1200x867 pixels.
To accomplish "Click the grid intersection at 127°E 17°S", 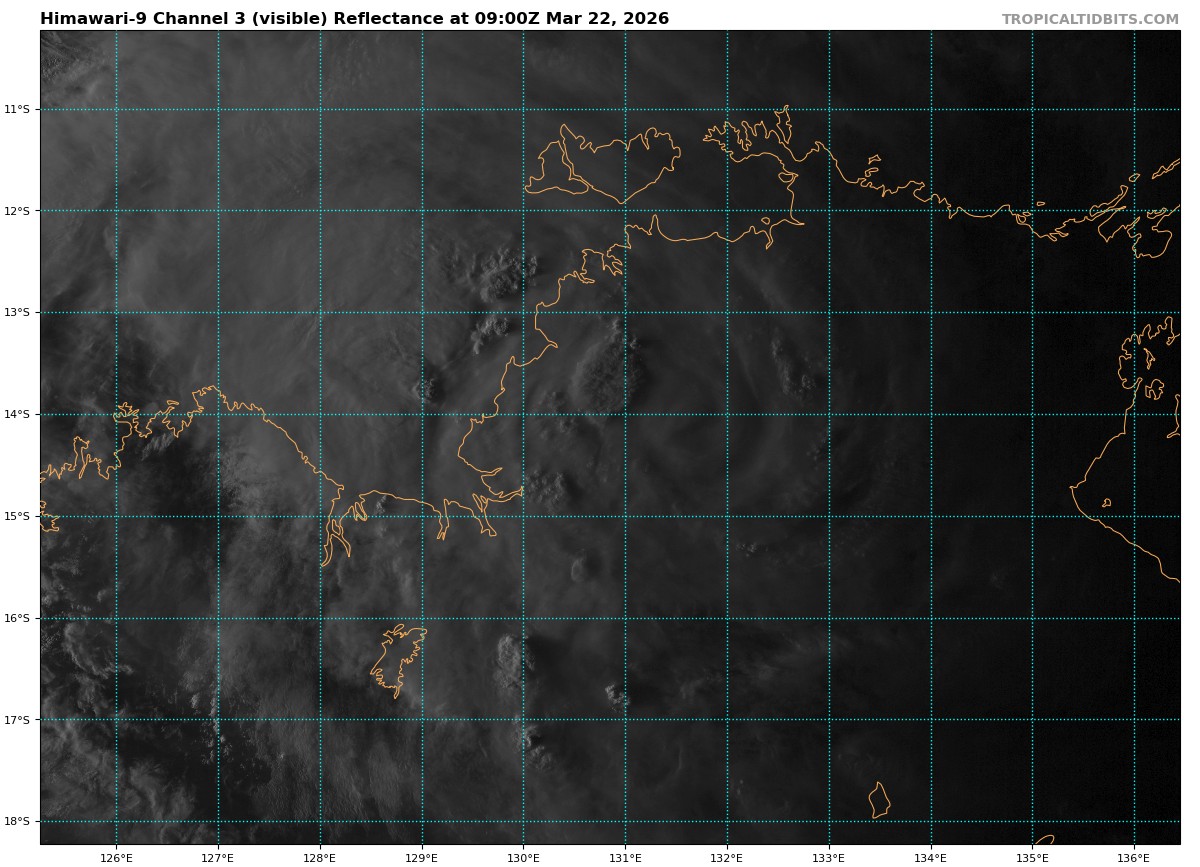I will [x=218, y=720].
